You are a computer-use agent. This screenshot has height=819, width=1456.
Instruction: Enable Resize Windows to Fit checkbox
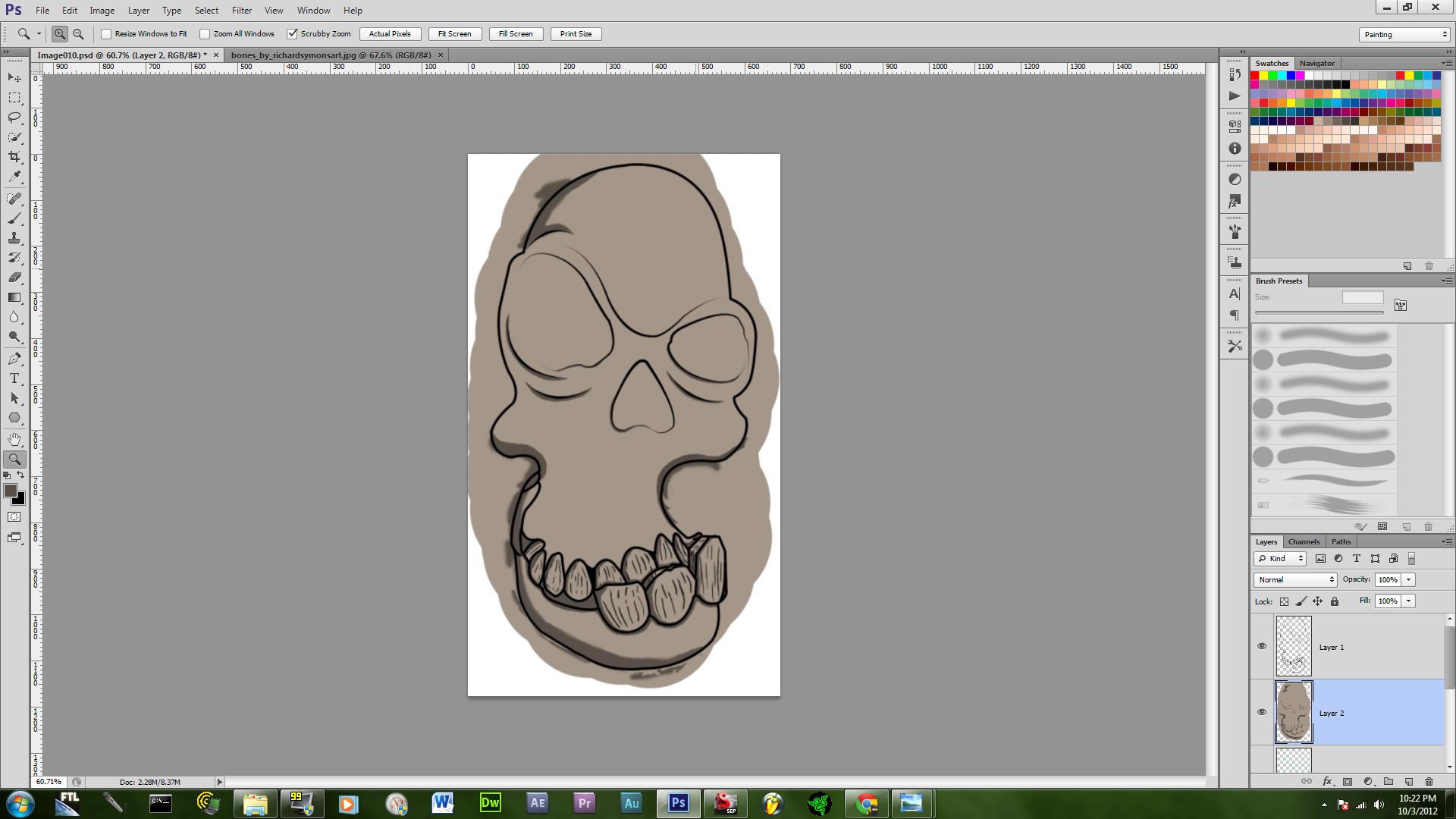pyautogui.click(x=106, y=34)
